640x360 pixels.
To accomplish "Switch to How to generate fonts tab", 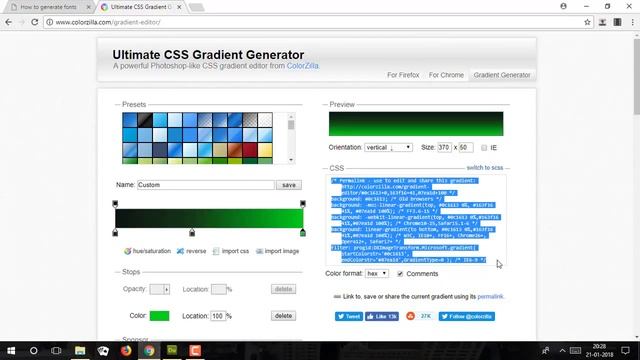I will pos(48,7).
